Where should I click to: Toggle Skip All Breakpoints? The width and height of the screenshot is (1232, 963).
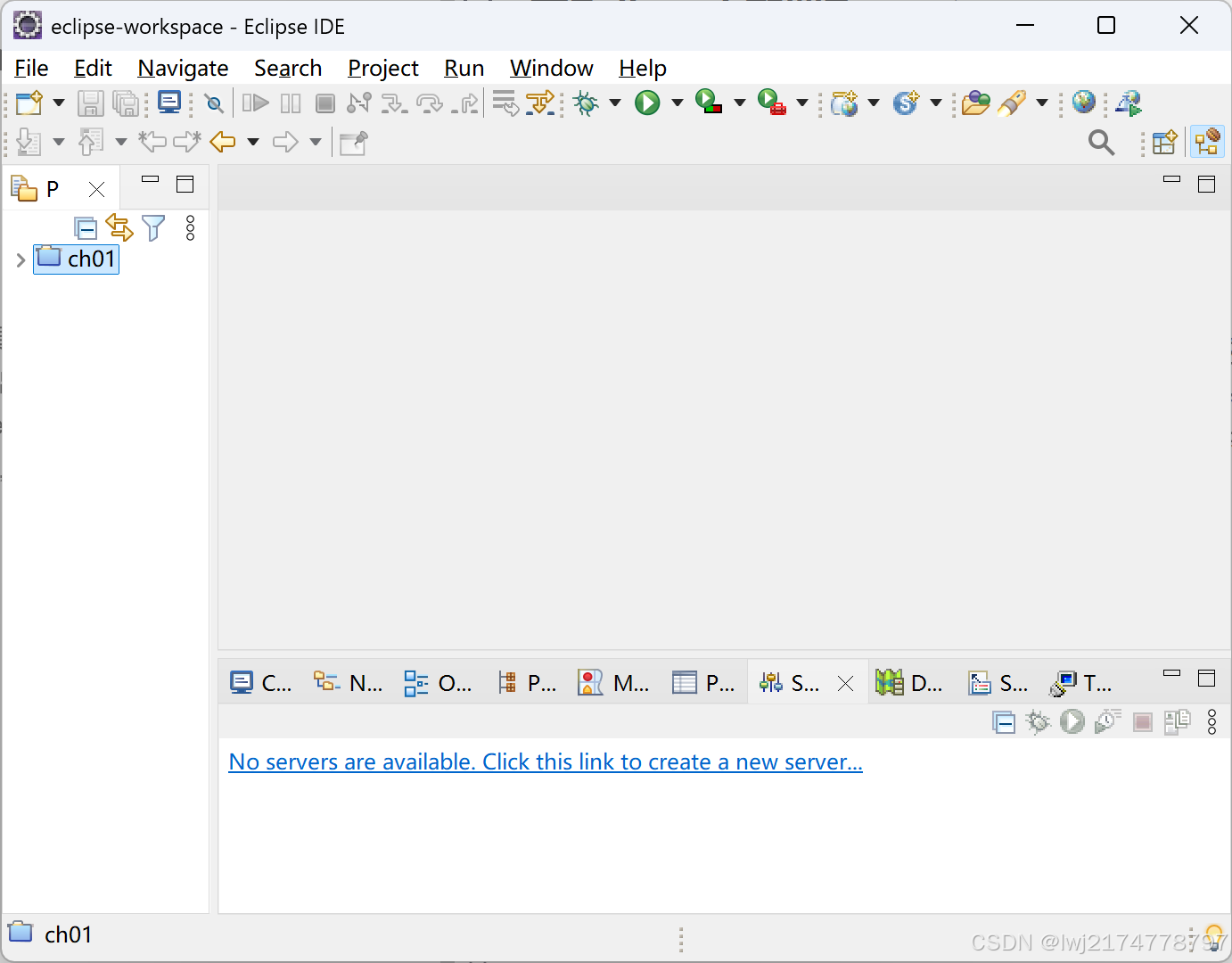click(x=214, y=103)
